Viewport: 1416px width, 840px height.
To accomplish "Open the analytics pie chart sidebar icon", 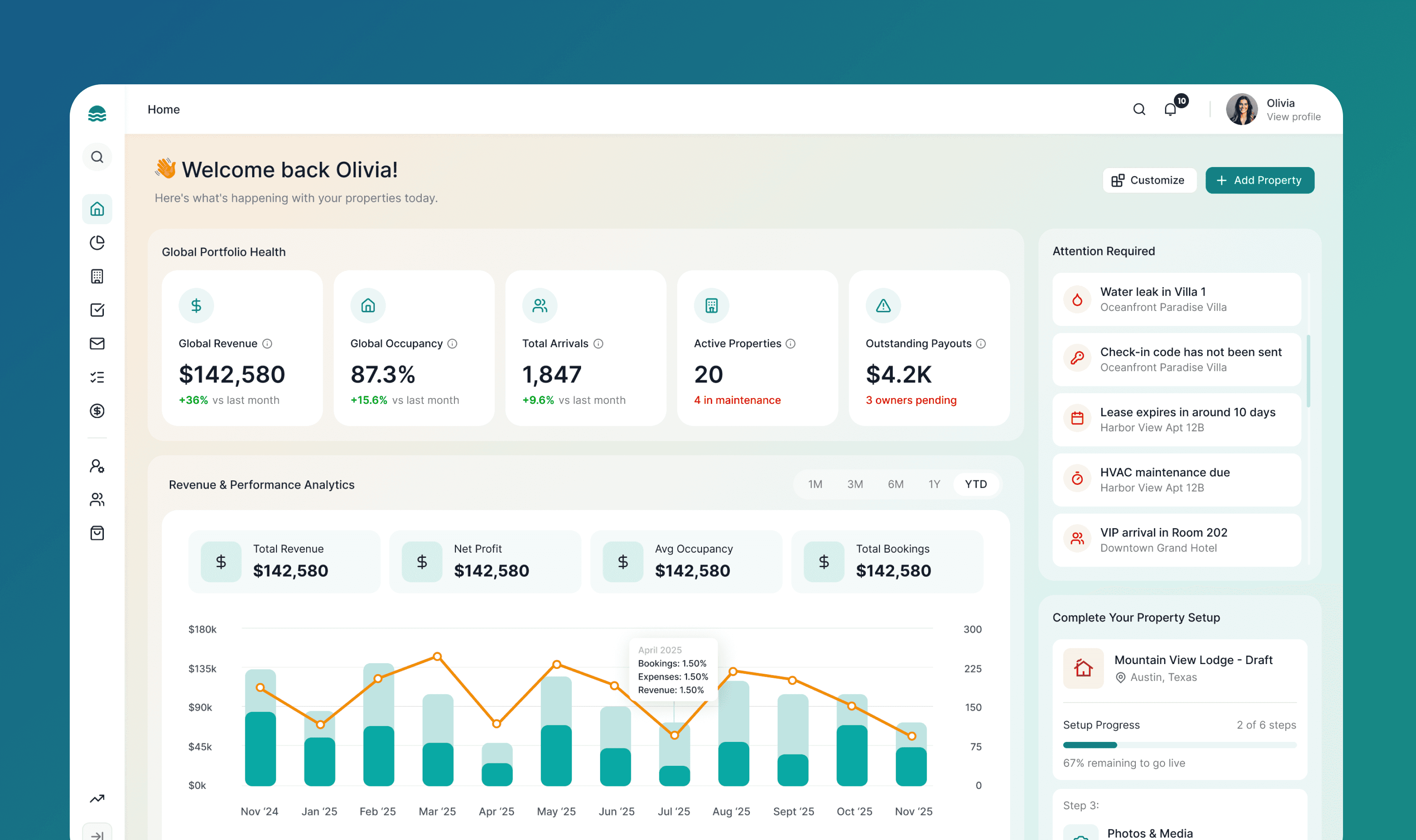I will pos(97,243).
